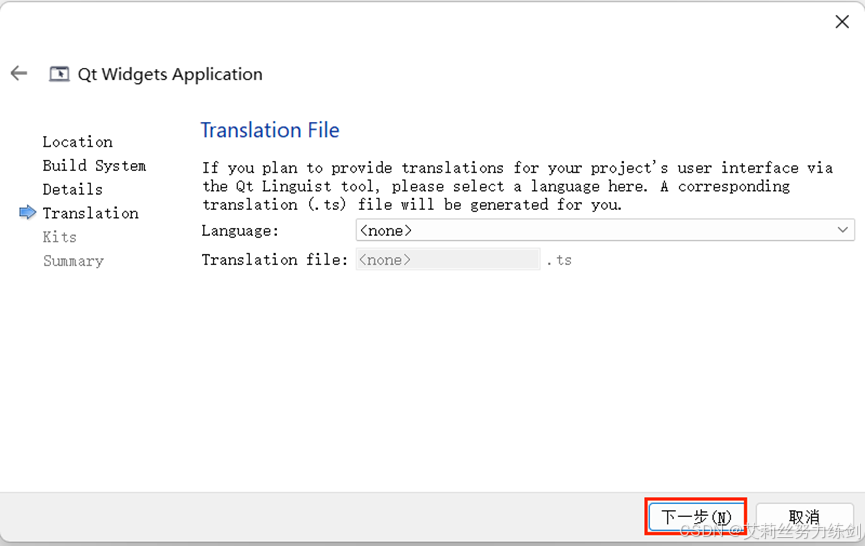The width and height of the screenshot is (865, 546).
Task: Select the Translation step
Action: [90, 213]
